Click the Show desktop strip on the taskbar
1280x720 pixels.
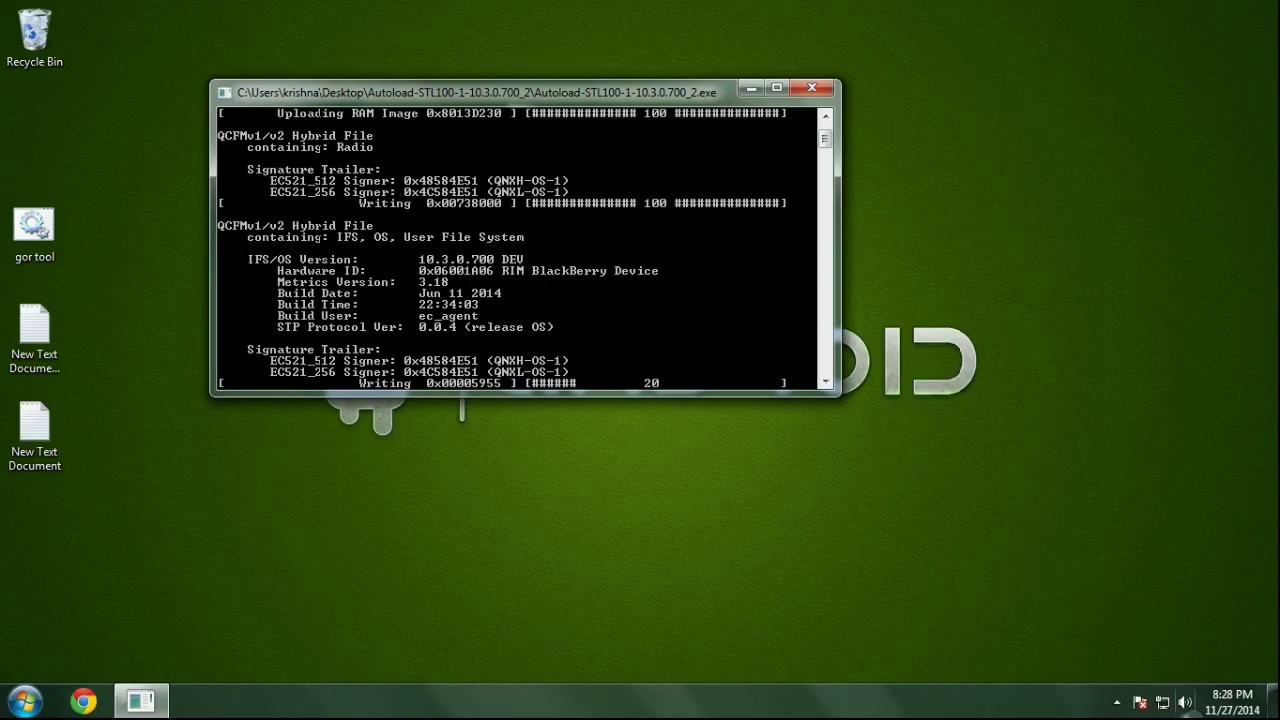tap(1273, 702)
